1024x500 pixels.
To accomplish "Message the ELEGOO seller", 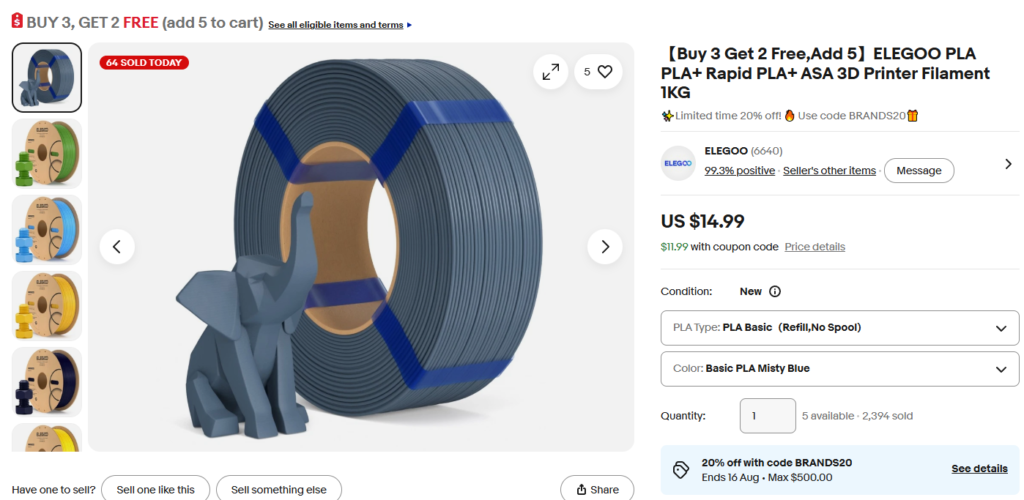I will pos(919,170).
